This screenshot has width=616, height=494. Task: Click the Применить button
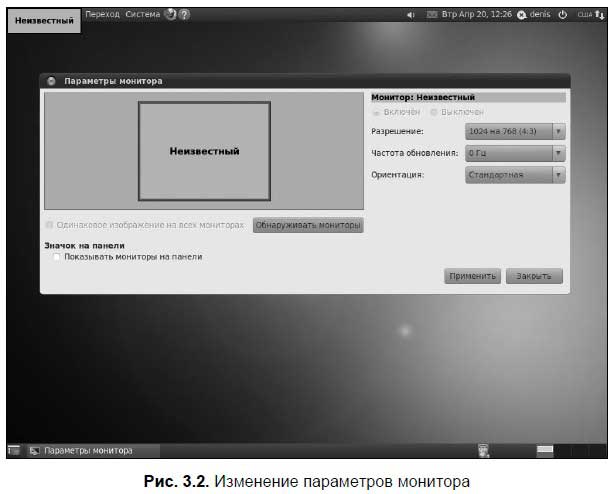pyautogui.click(x=471, y=276)
